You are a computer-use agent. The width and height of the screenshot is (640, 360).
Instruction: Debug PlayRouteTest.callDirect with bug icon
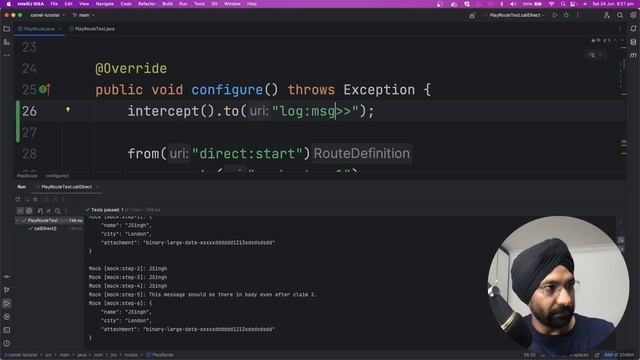coord(566,15)
